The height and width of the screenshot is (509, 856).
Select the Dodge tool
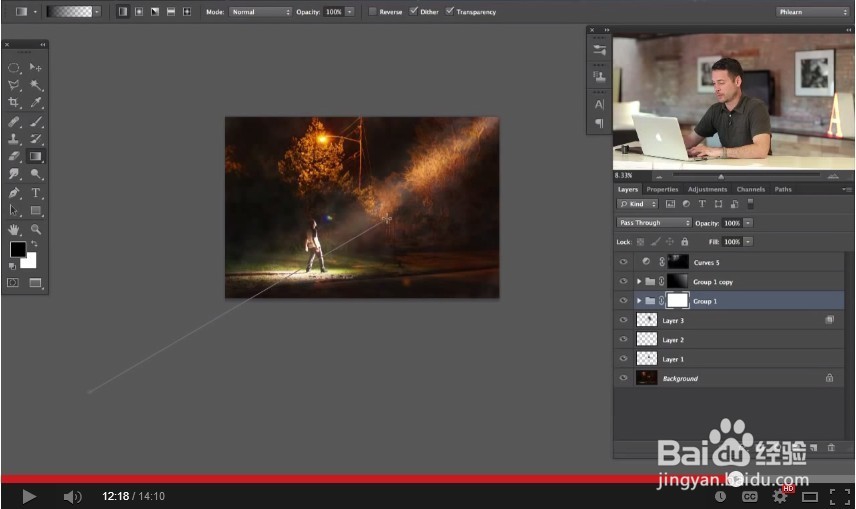35,174
